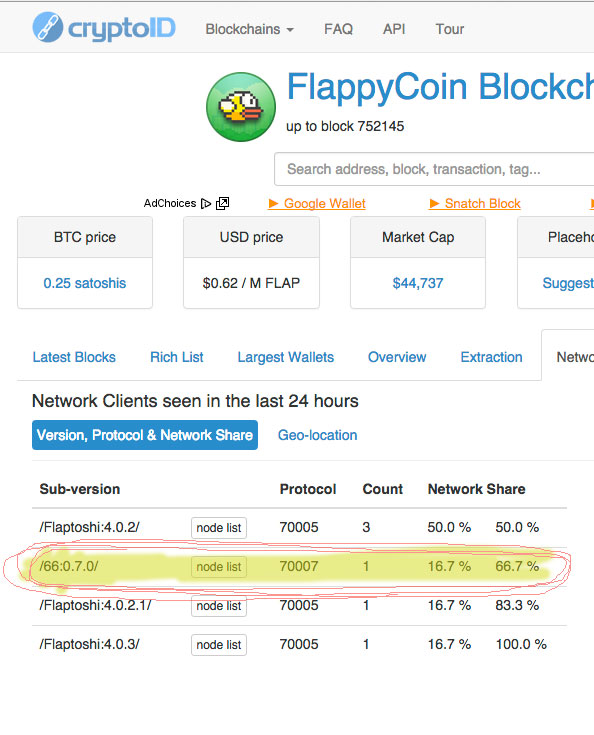594x735 pixels.
Task: Open the FAQ page
Action: pos(338,29)
